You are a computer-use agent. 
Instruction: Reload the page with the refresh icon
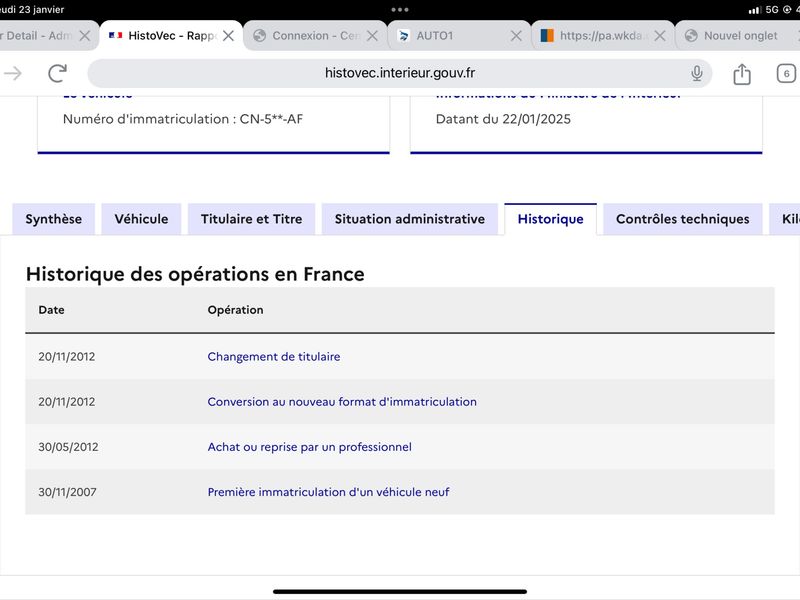(58, 73)
